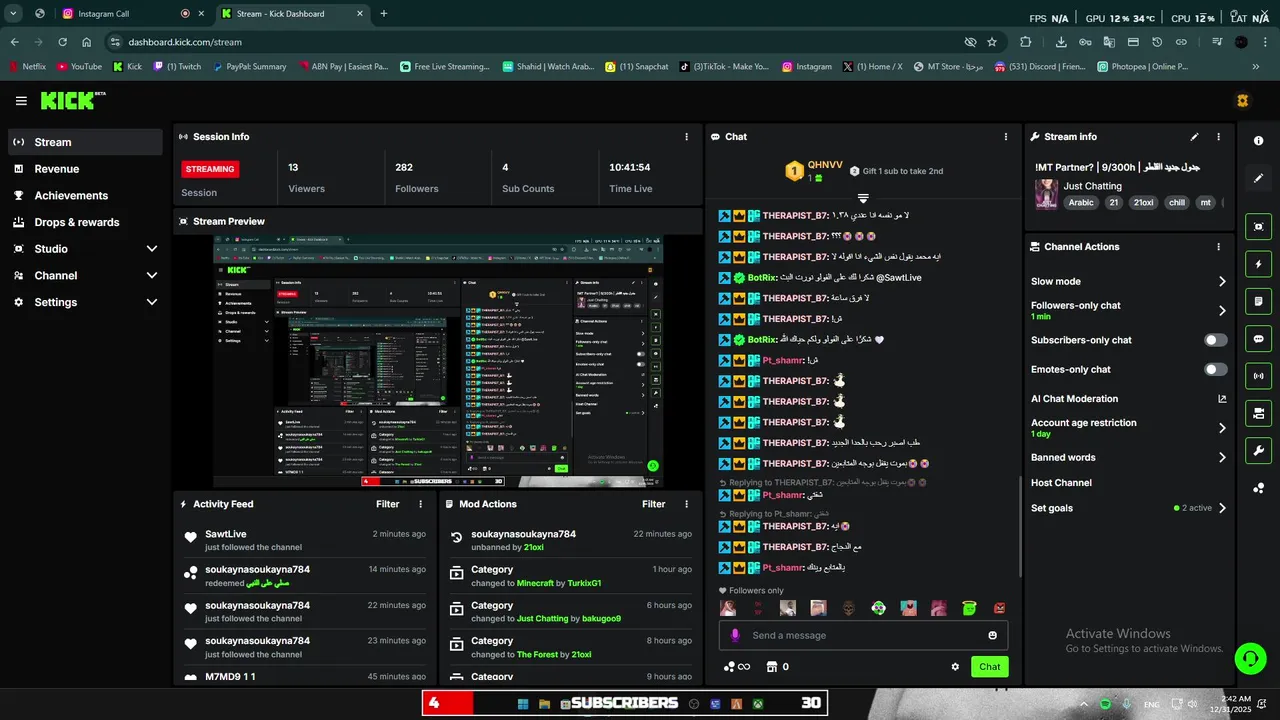Screen dimensions: 1280x720
Task: Open the Session Info three-dot menu
Action: point(686,137)
